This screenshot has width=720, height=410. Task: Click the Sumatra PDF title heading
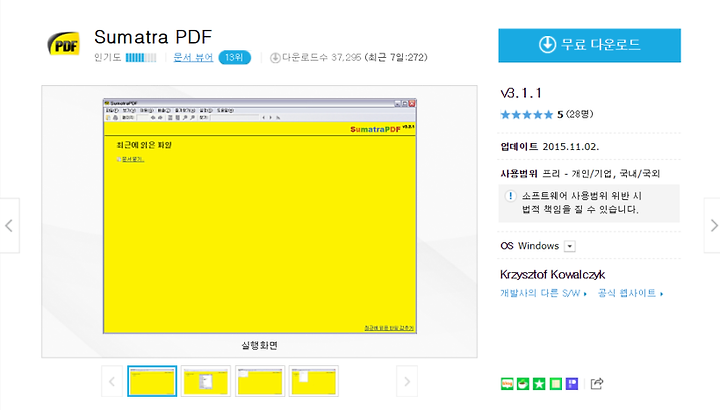point(153,37)
